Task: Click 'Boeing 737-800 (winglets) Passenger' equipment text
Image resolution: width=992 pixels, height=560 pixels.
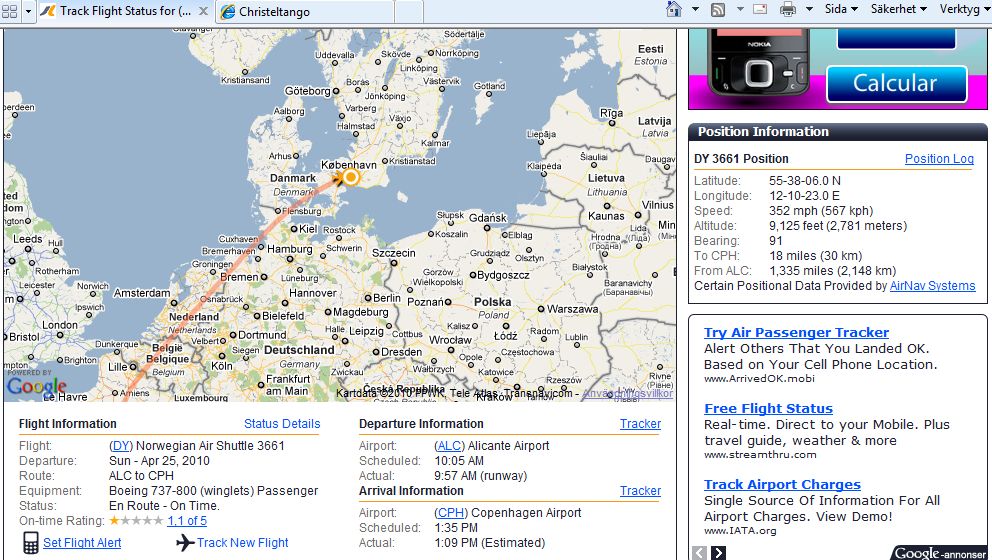Action: point(214,491)
